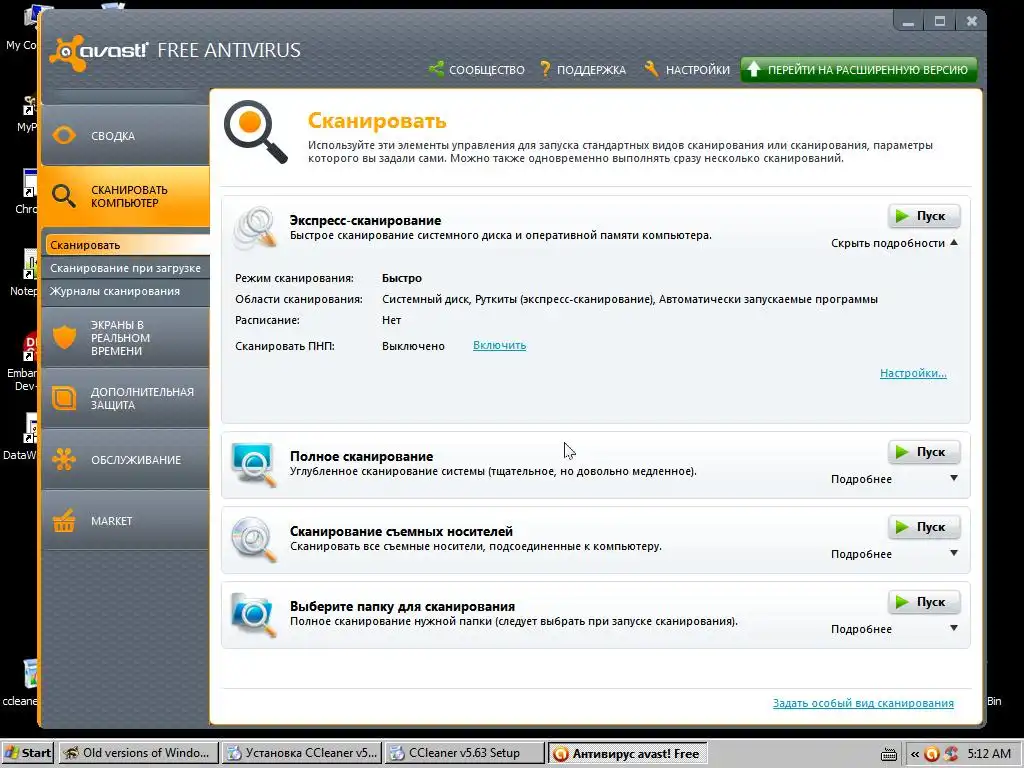Switch to Old versions of Windo... taskbar item

point(138,753)
